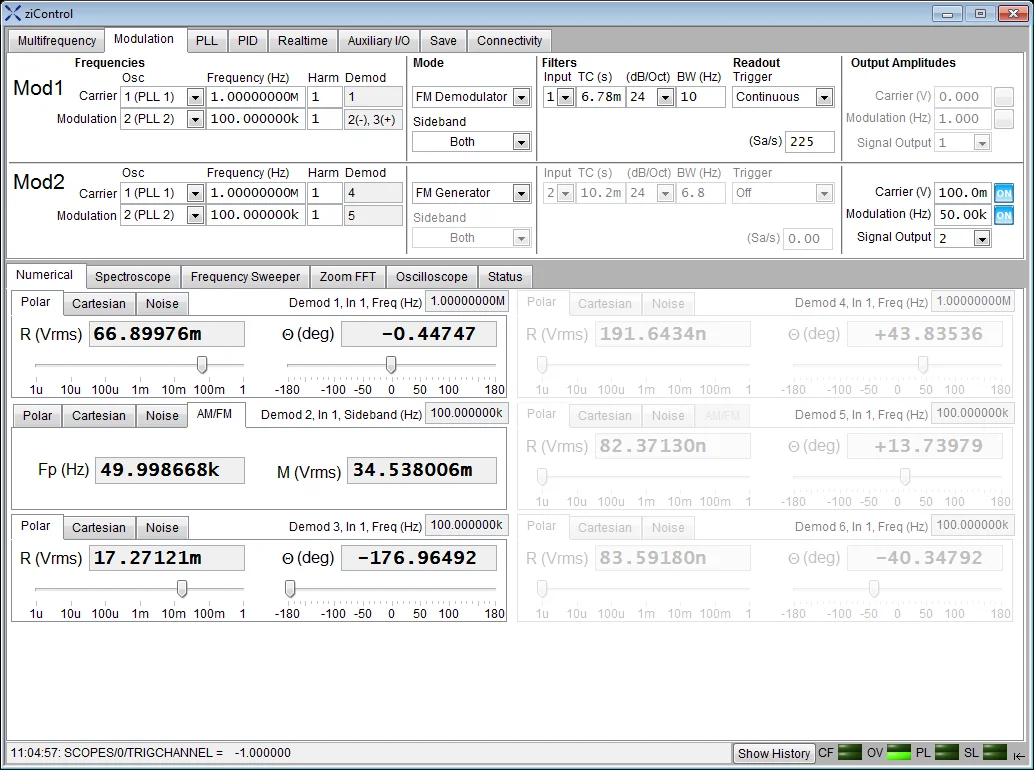Screen dimensions: 1034x770
Task: Toggle Mod1 Modulation output enable button
Action: click(1004, 119)
